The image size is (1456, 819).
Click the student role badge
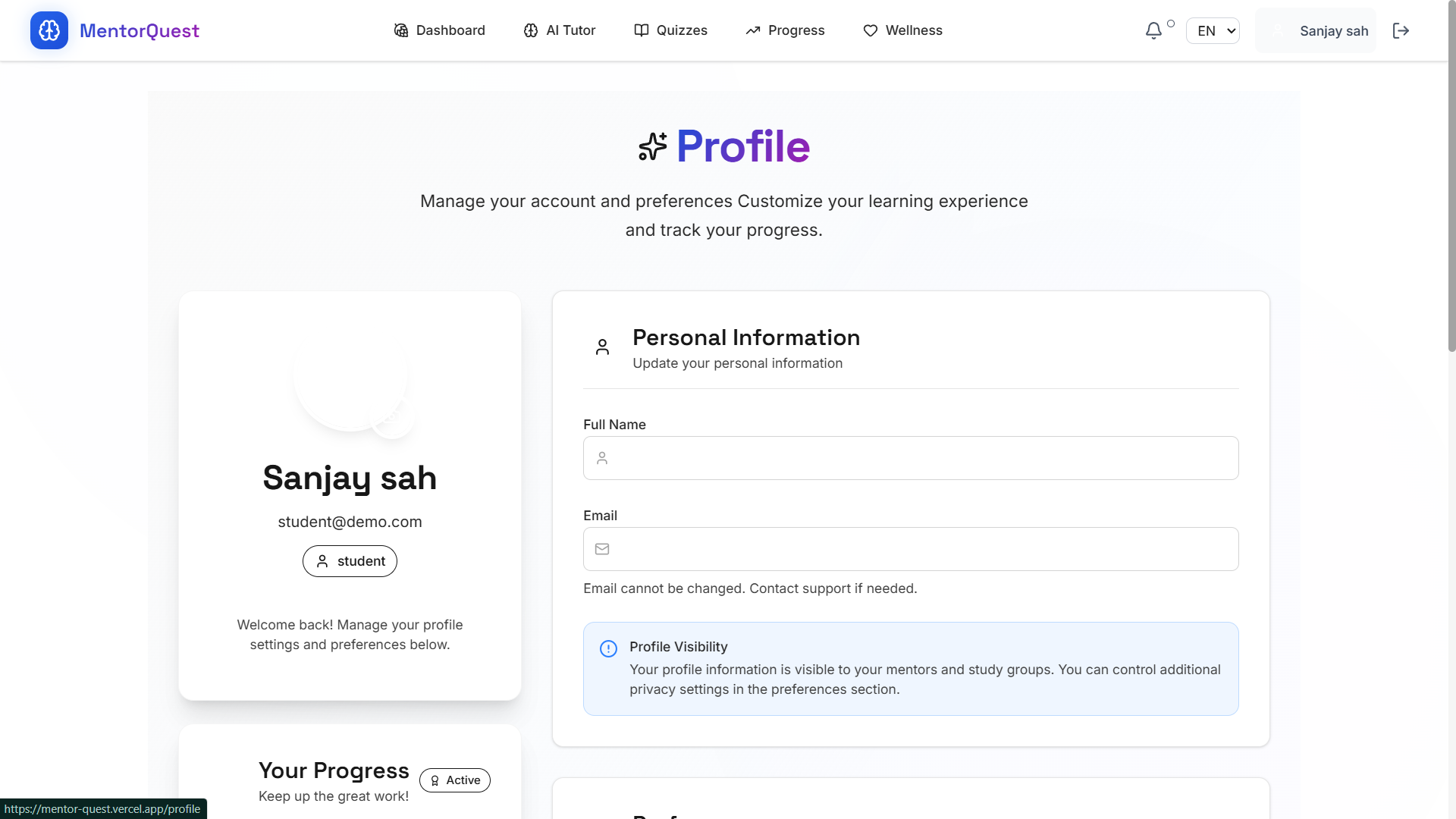tap(350, 561)
